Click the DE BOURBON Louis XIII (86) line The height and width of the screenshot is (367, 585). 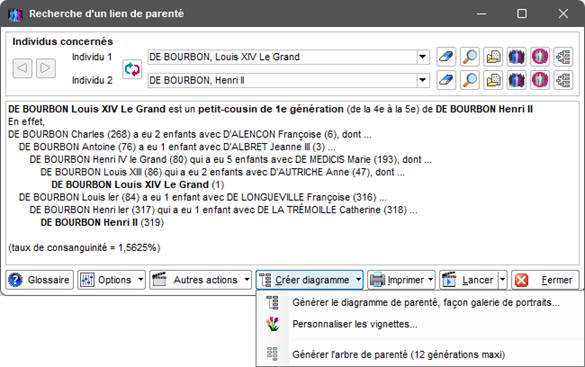222,172
